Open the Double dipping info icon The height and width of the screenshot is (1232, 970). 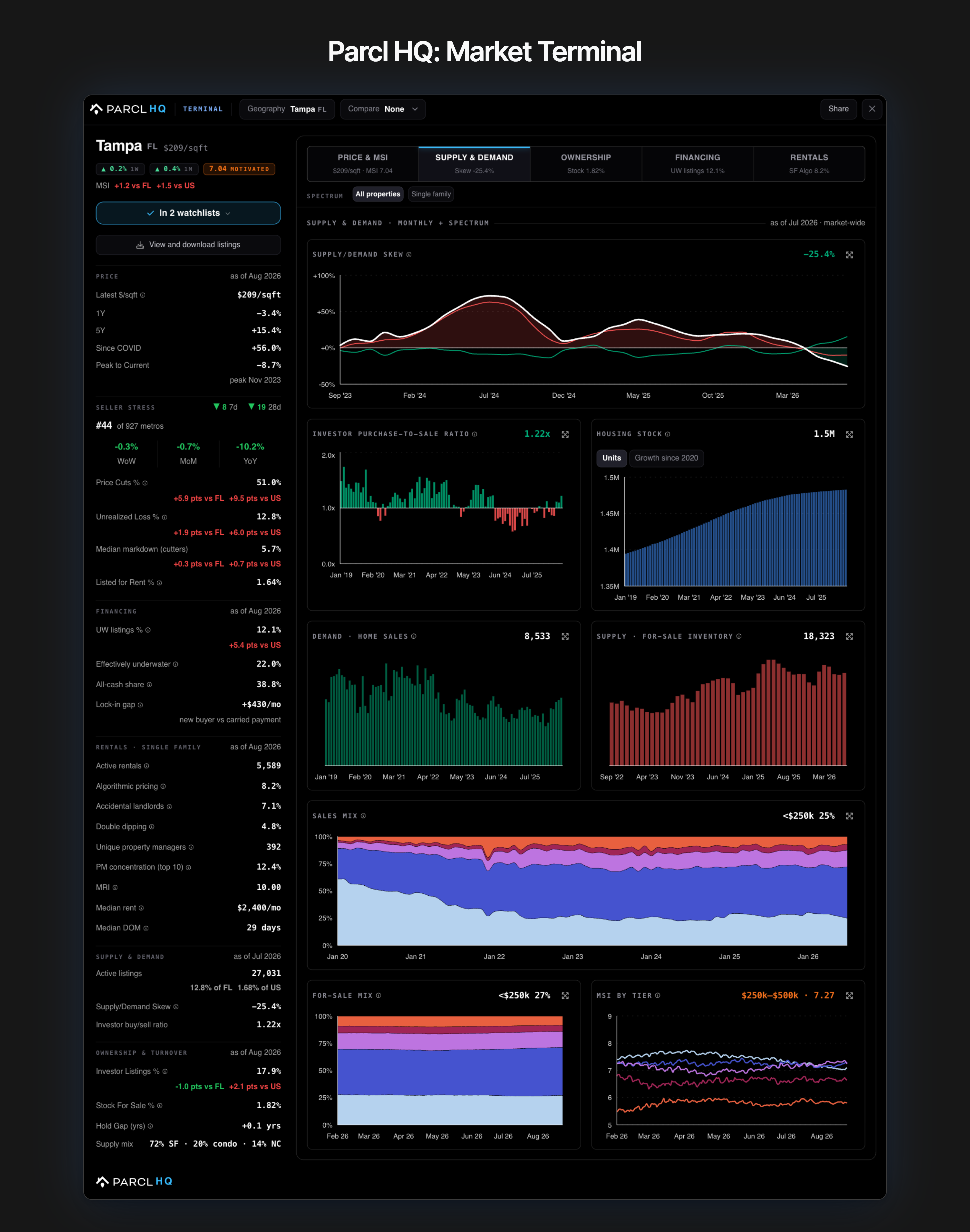(x=152, y=827)
